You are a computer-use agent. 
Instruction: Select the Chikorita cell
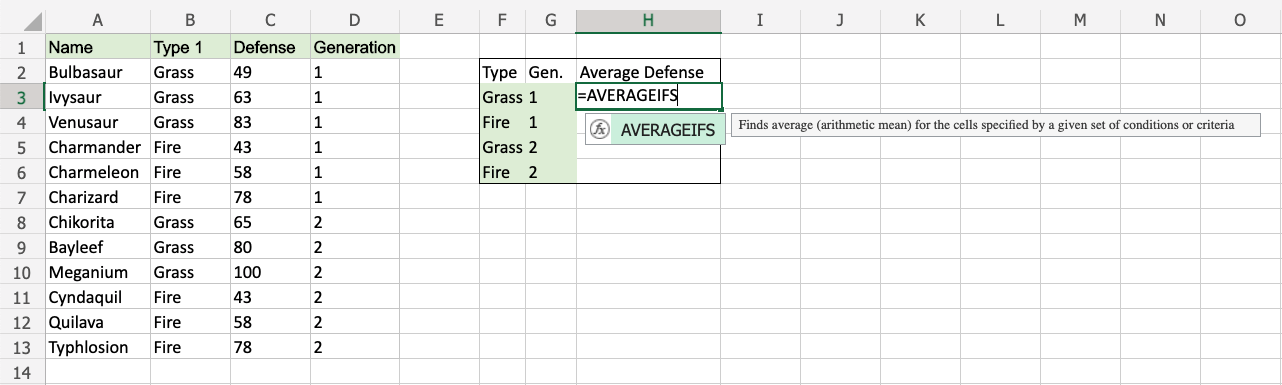(x=97, y=223)
